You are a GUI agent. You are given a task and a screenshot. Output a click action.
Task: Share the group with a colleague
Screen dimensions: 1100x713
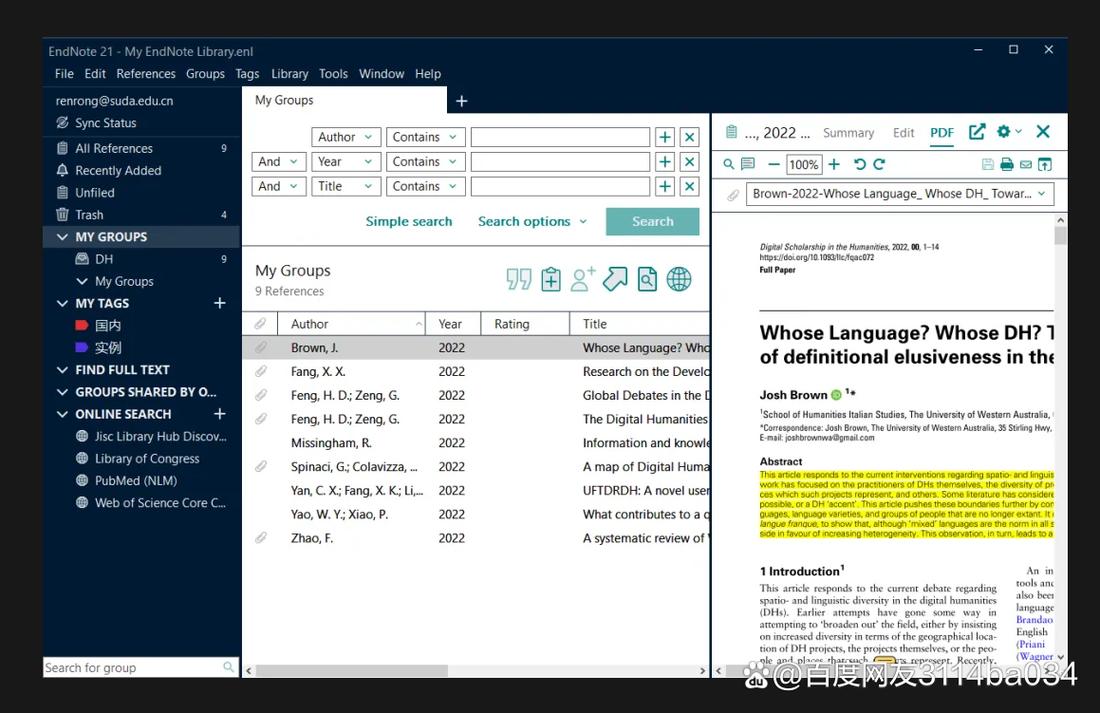click(582, 278)
